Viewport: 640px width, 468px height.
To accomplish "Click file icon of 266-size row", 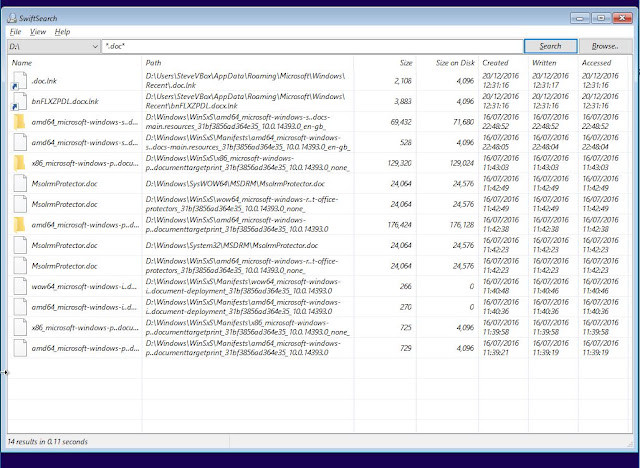I will point(20,286).
